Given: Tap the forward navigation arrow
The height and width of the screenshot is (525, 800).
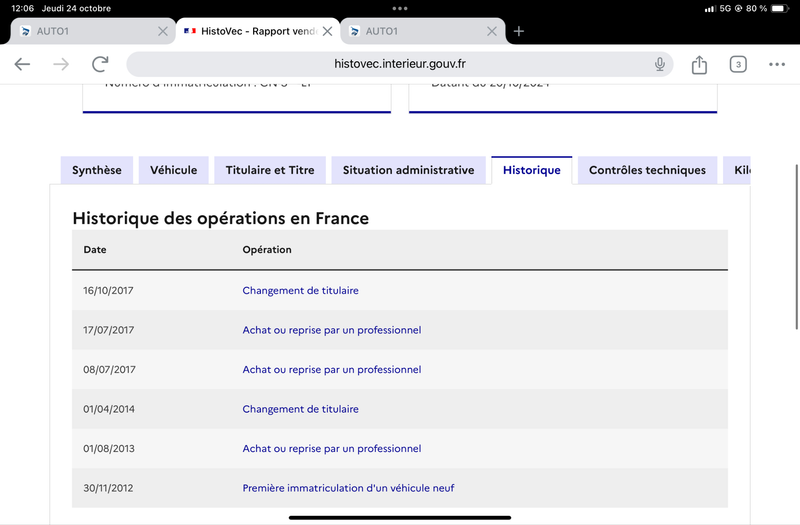Looking at the screenshot, I should click(x=61, y=64).
